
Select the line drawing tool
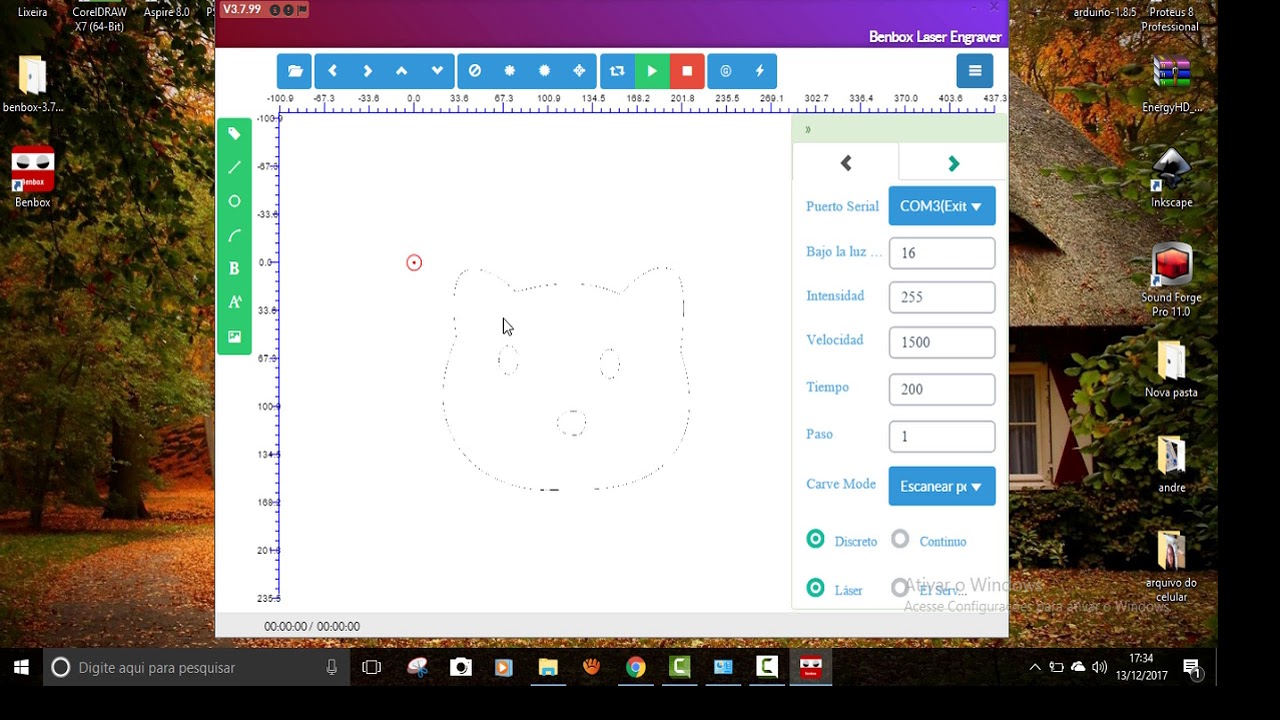click(x=234, y=168)
